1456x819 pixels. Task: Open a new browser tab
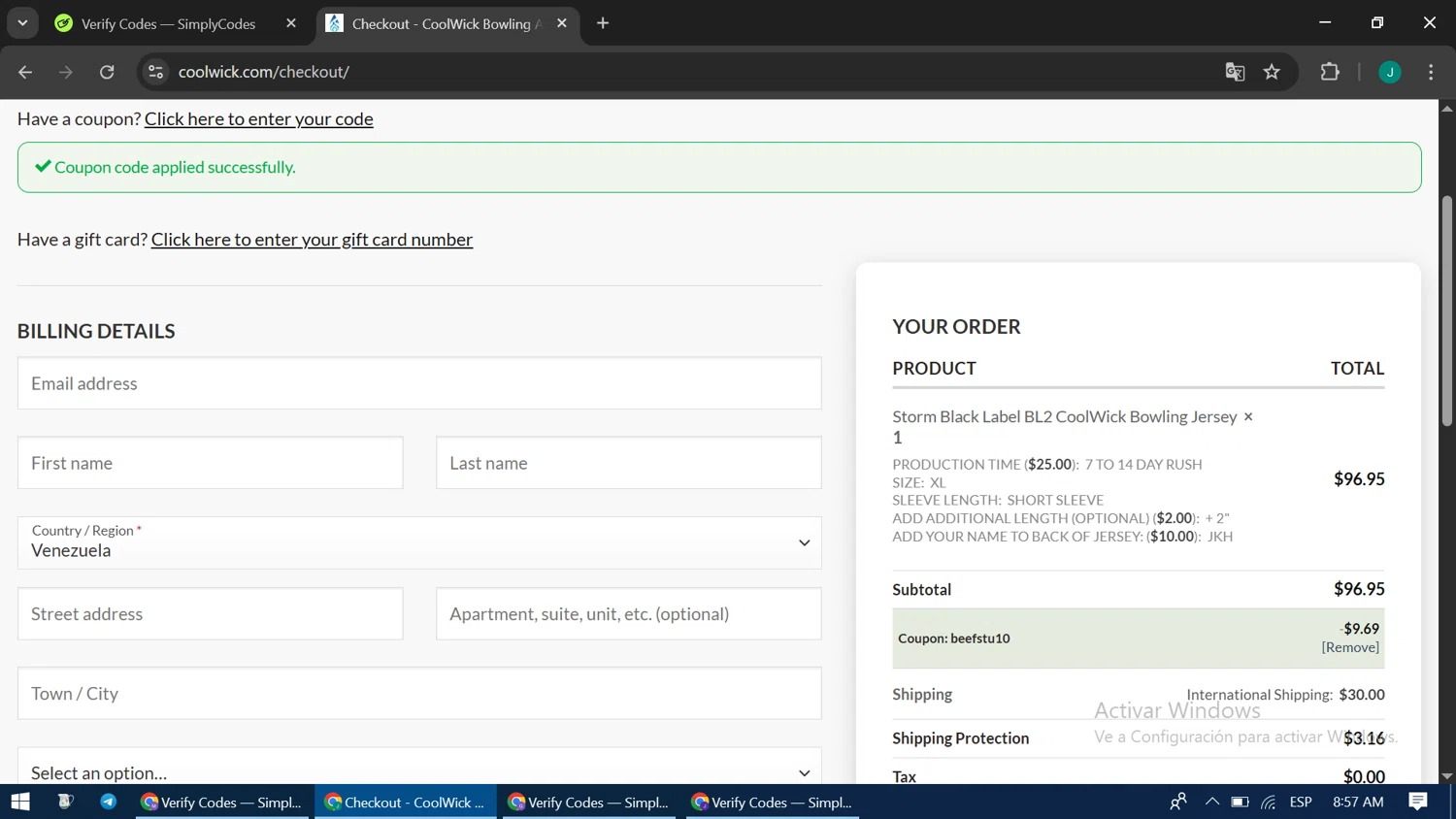point(603,23)
